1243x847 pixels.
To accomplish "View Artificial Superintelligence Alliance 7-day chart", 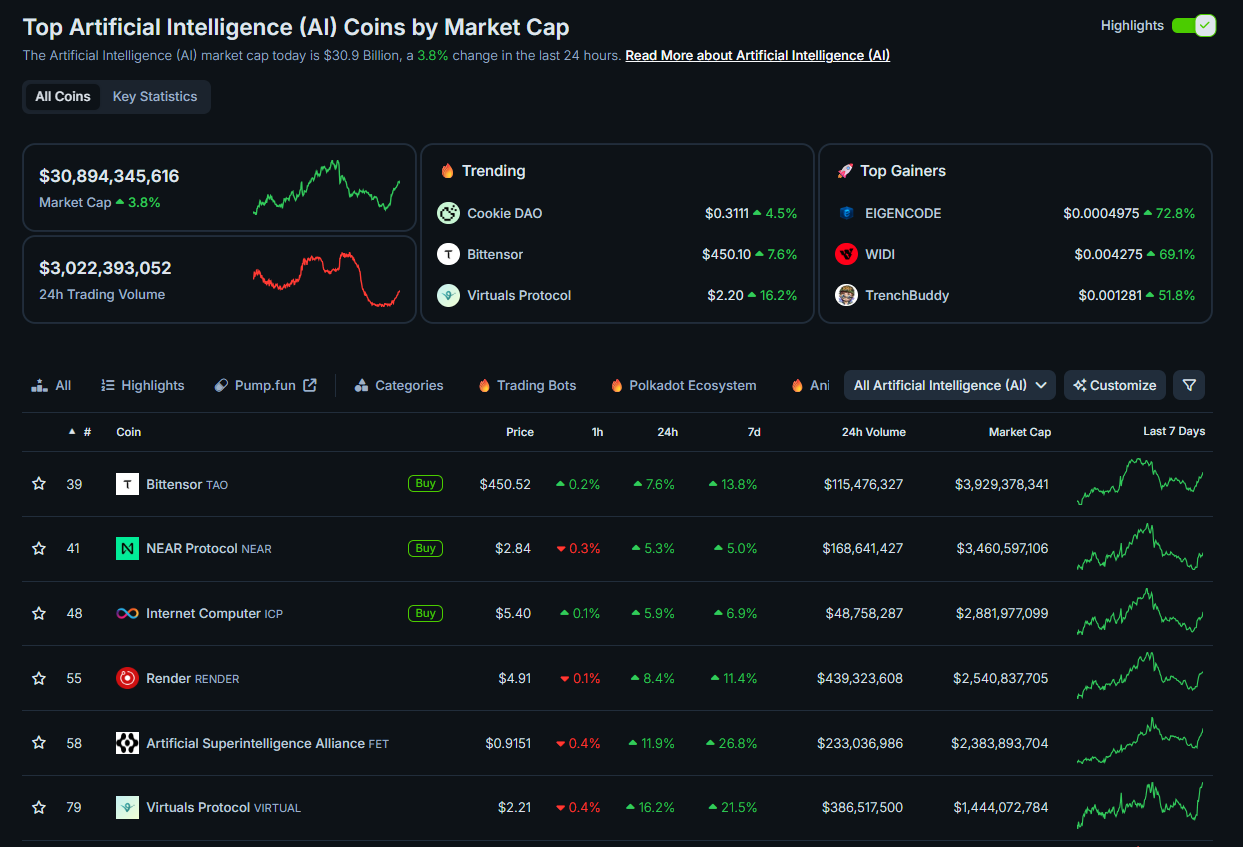I will pos(1140,741).
